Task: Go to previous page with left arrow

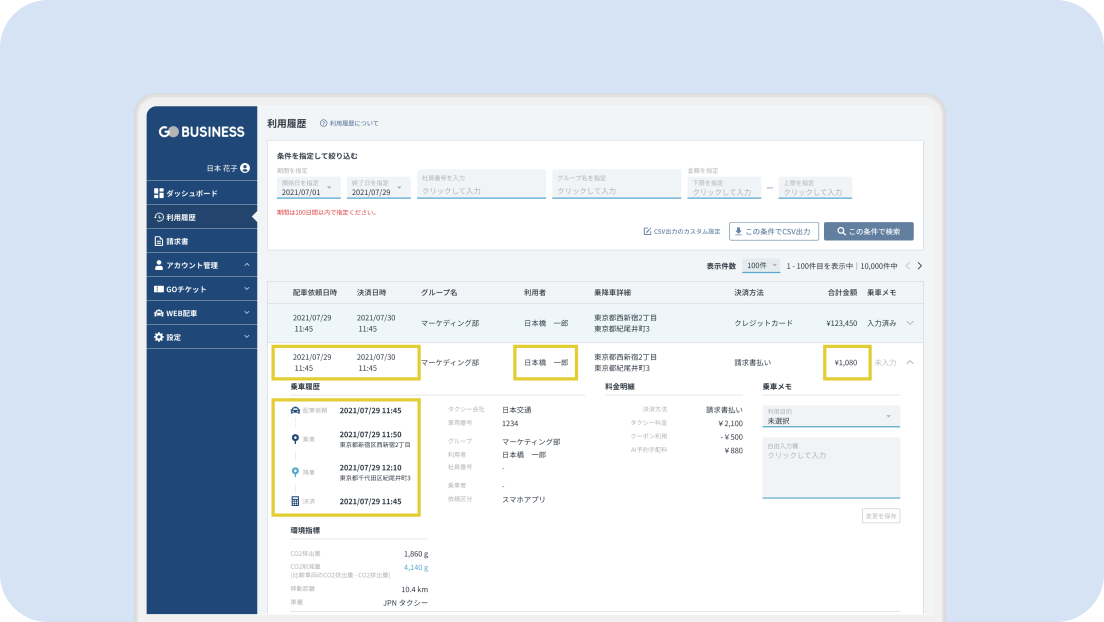Action: [x=907, y=266]
